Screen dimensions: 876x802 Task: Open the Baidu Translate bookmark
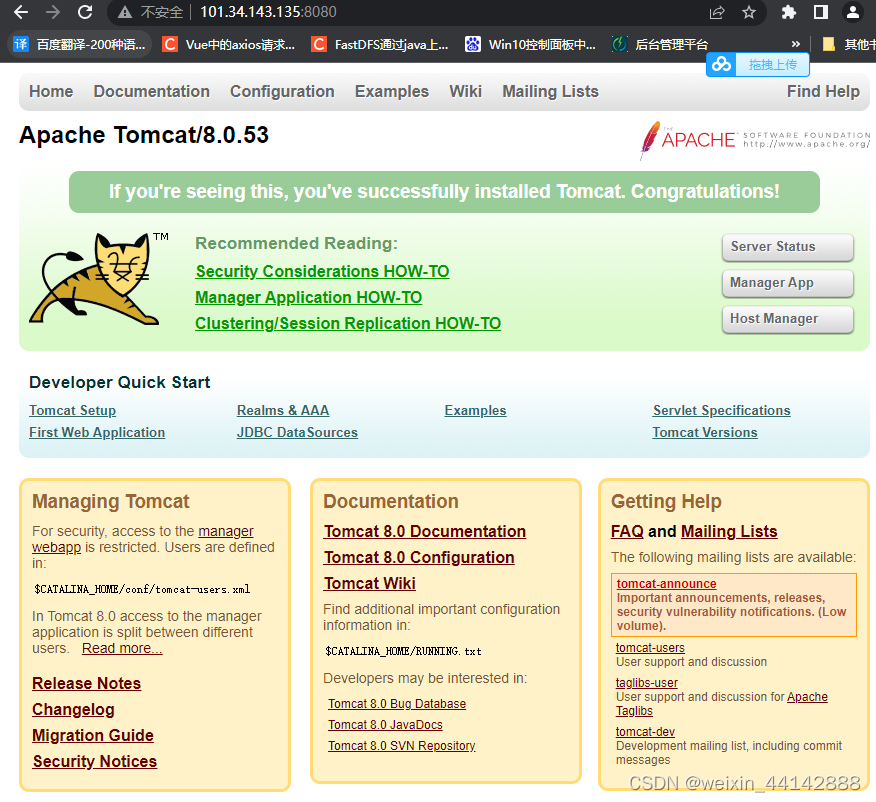coord(80,44)
